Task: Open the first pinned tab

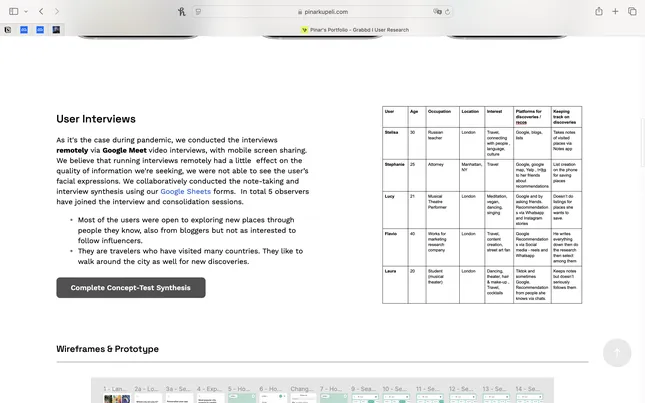Action: click(8, 30)
